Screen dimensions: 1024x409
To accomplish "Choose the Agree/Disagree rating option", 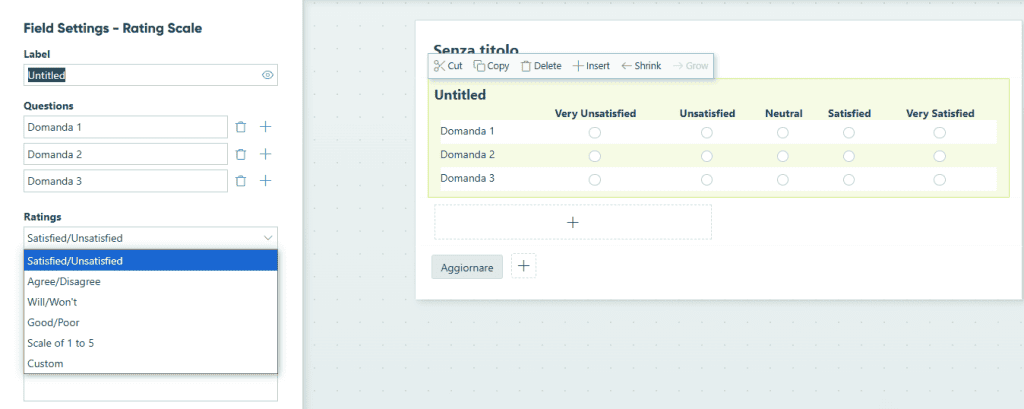I will [x=150, y=282].
